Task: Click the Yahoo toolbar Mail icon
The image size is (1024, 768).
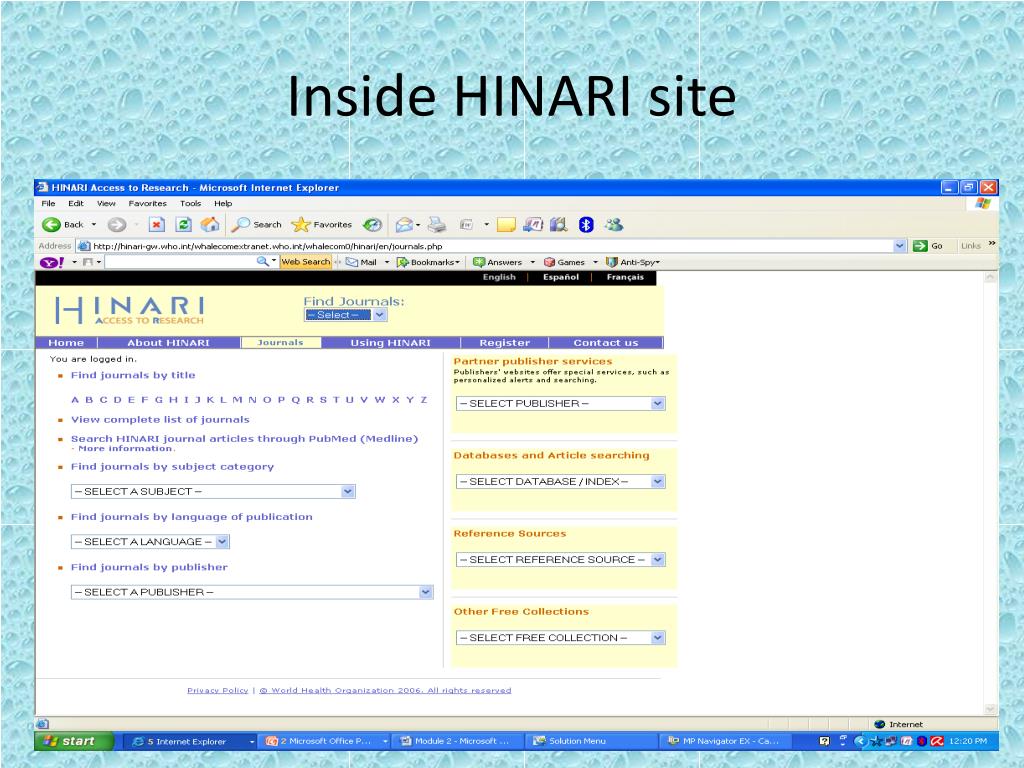Action: pos(361,263)
